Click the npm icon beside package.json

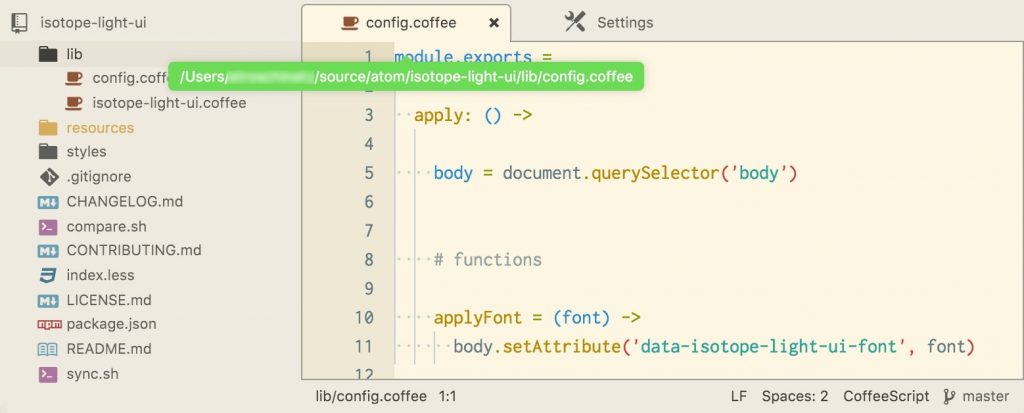[x=47, y=324]
